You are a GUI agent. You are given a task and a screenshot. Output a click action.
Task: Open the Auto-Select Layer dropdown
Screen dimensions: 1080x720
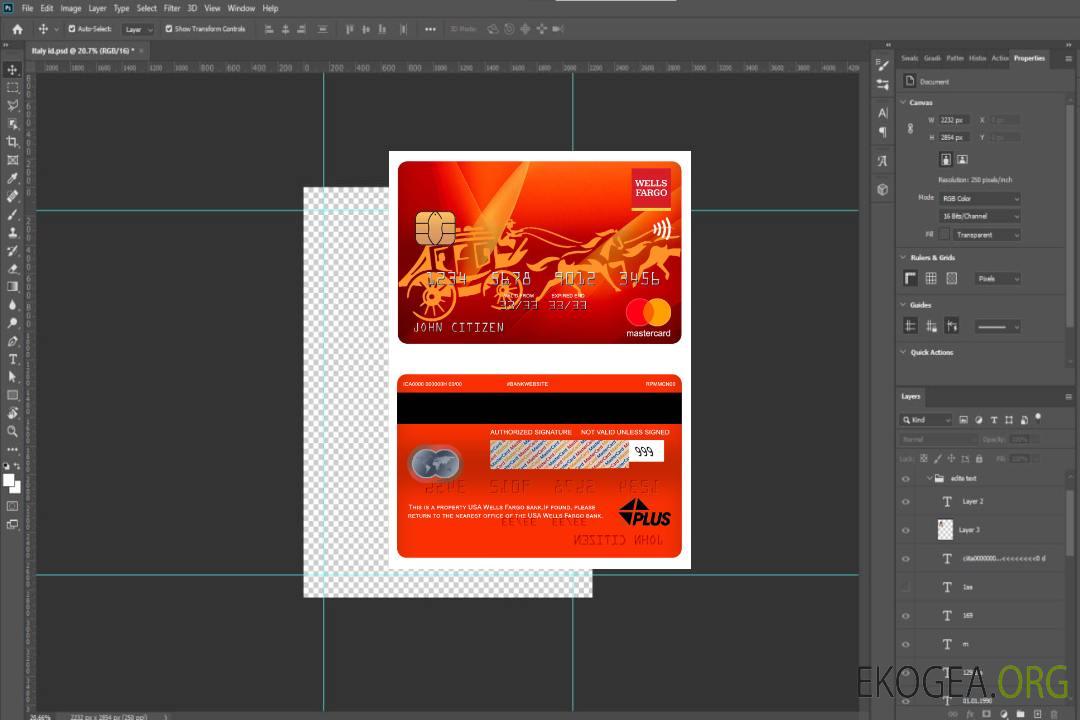click(x=138, y=29)
